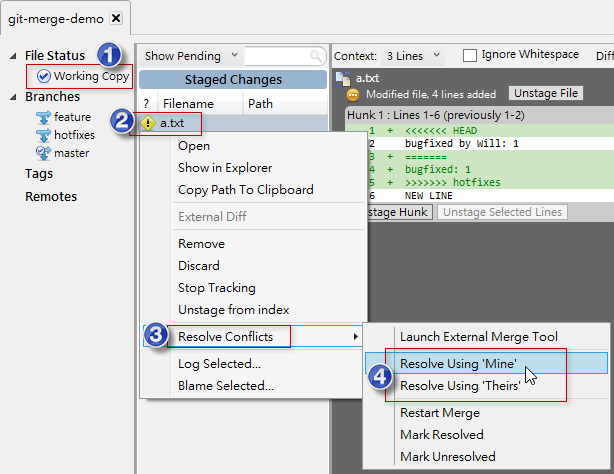Click the master branch icon
Image resolution: width=614 pixels, height=474 pixels.
click(43, 153)
